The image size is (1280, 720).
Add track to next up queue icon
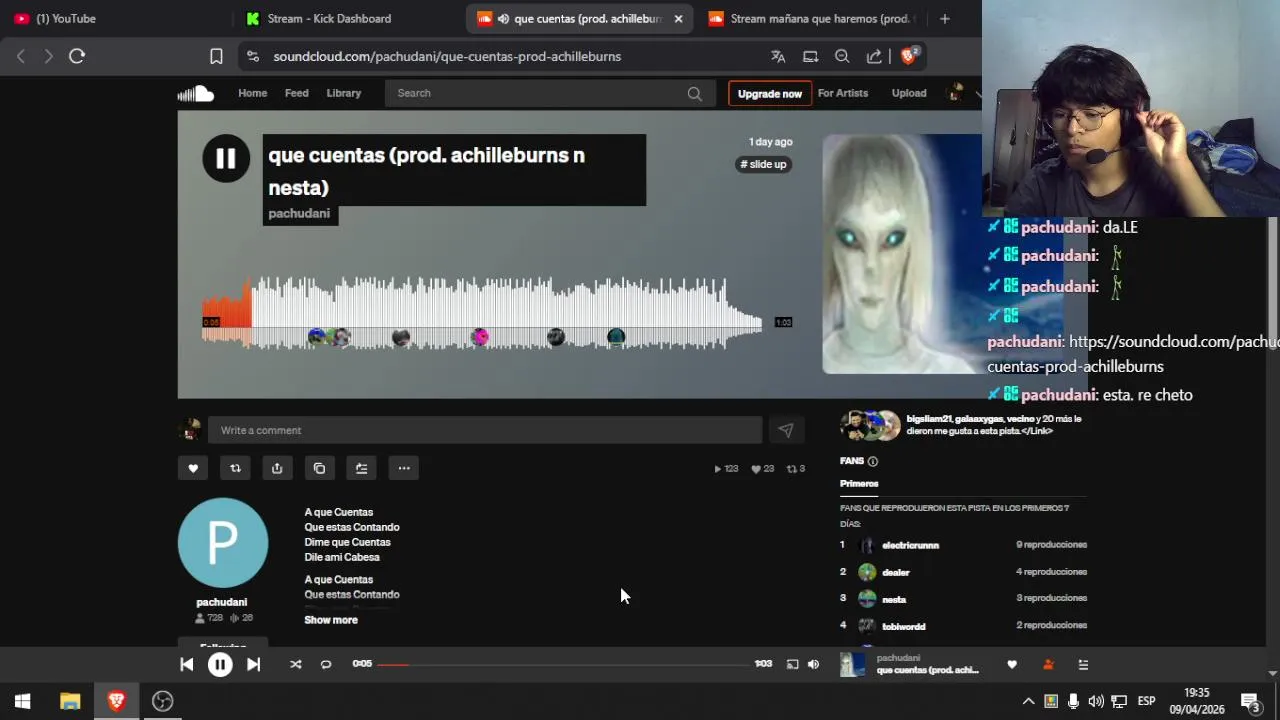[x=361, y=468]
